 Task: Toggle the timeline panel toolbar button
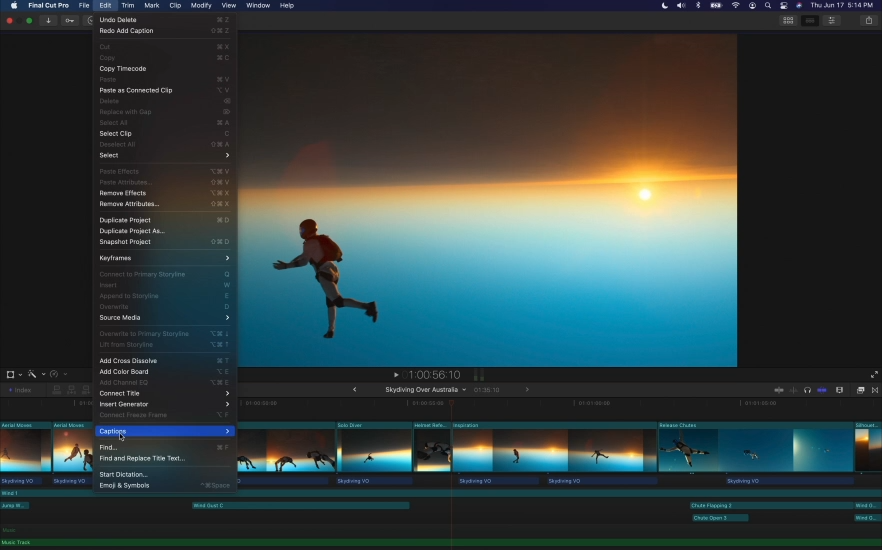point(810,20)
